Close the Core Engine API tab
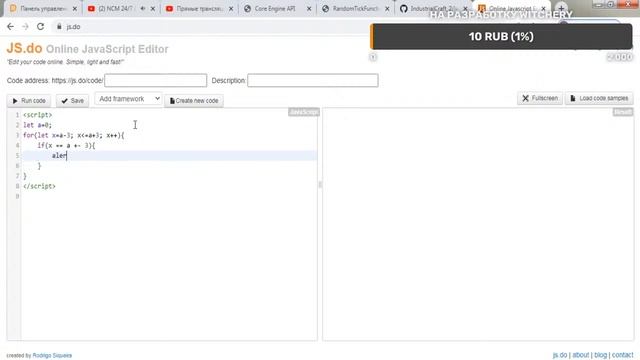Screen dimensions: 640x360 [x=309, y=9]
